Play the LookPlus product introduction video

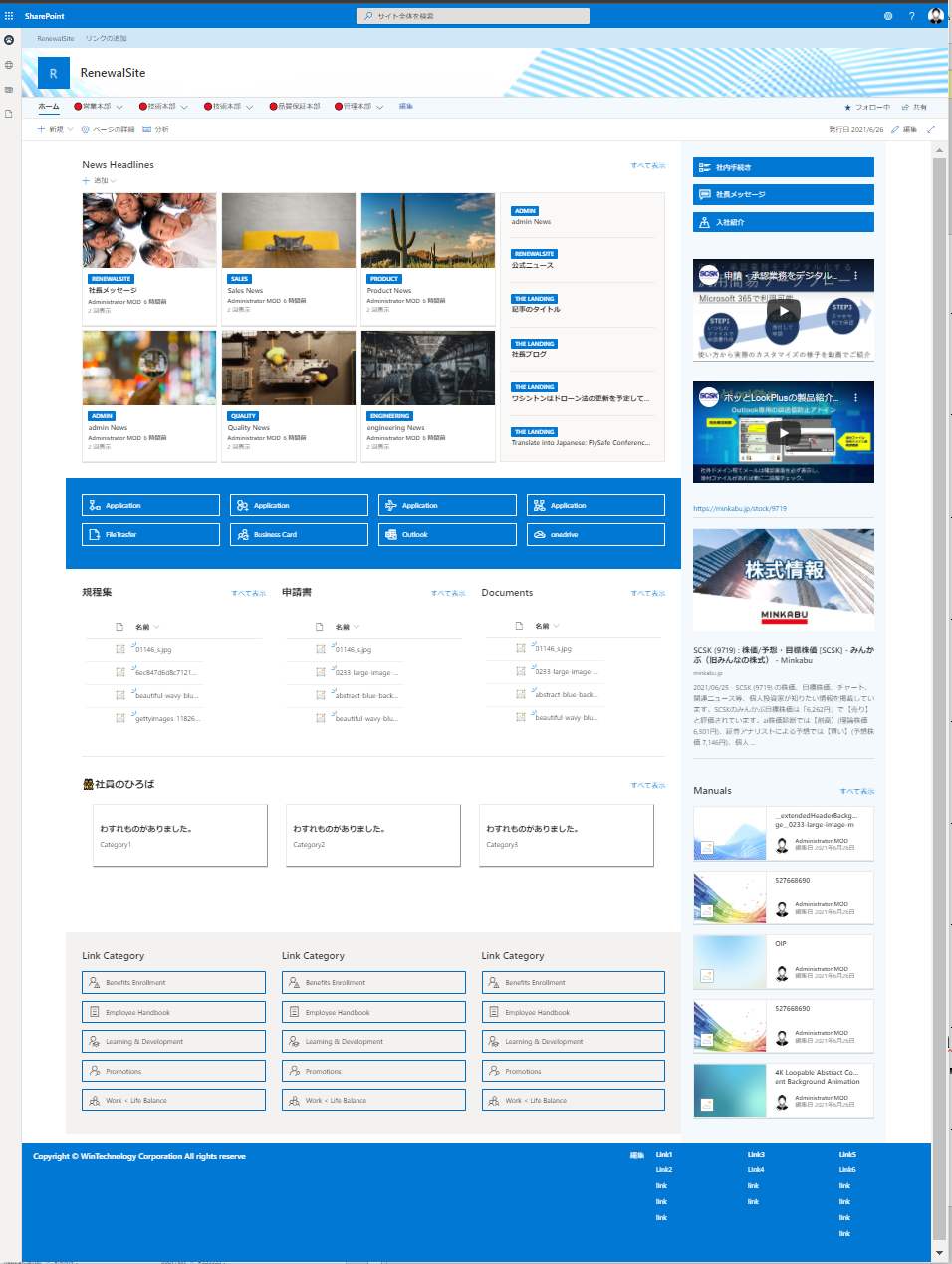pos(784,432)
